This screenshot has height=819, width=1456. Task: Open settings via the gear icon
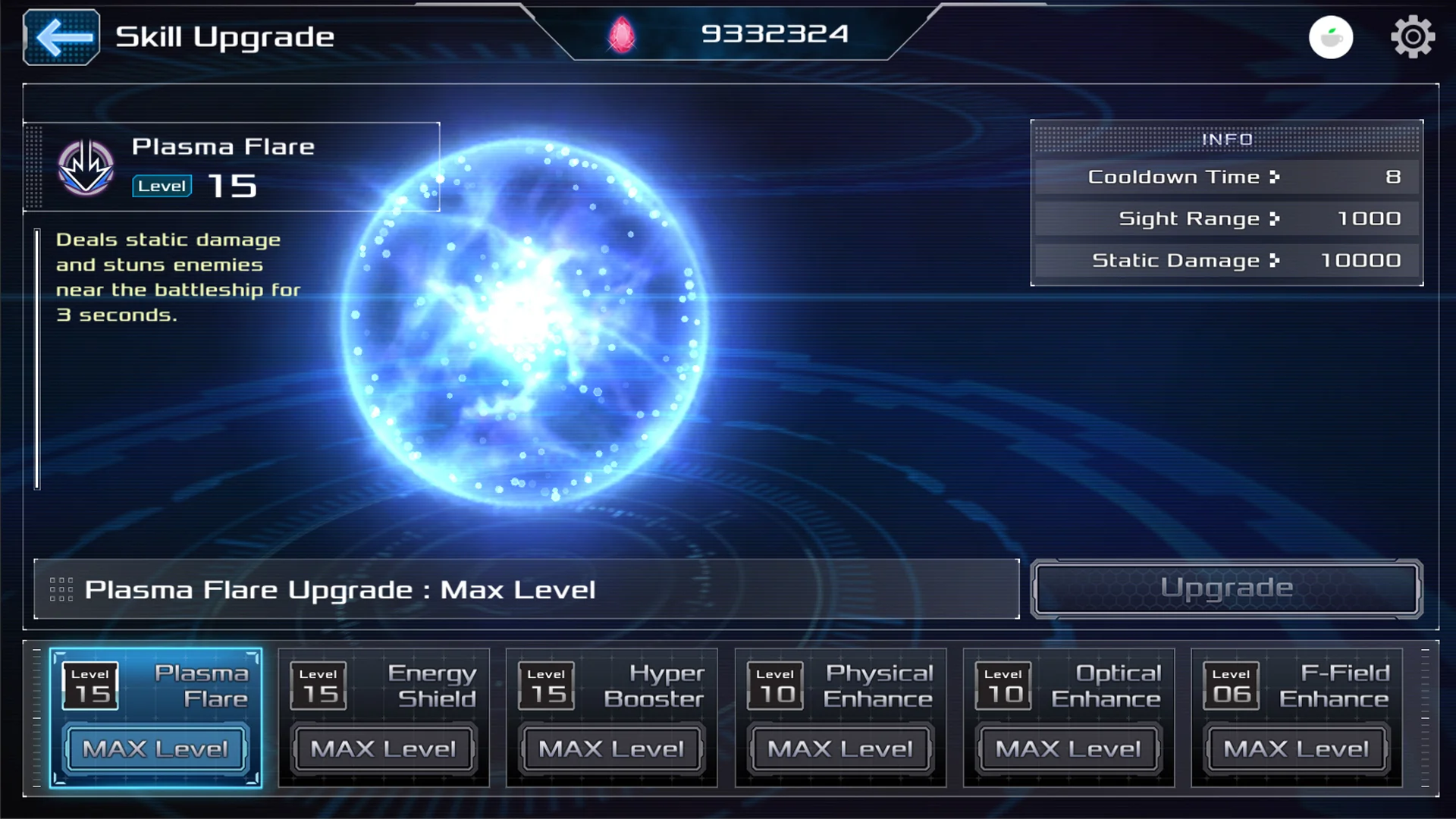[1412, 36]
